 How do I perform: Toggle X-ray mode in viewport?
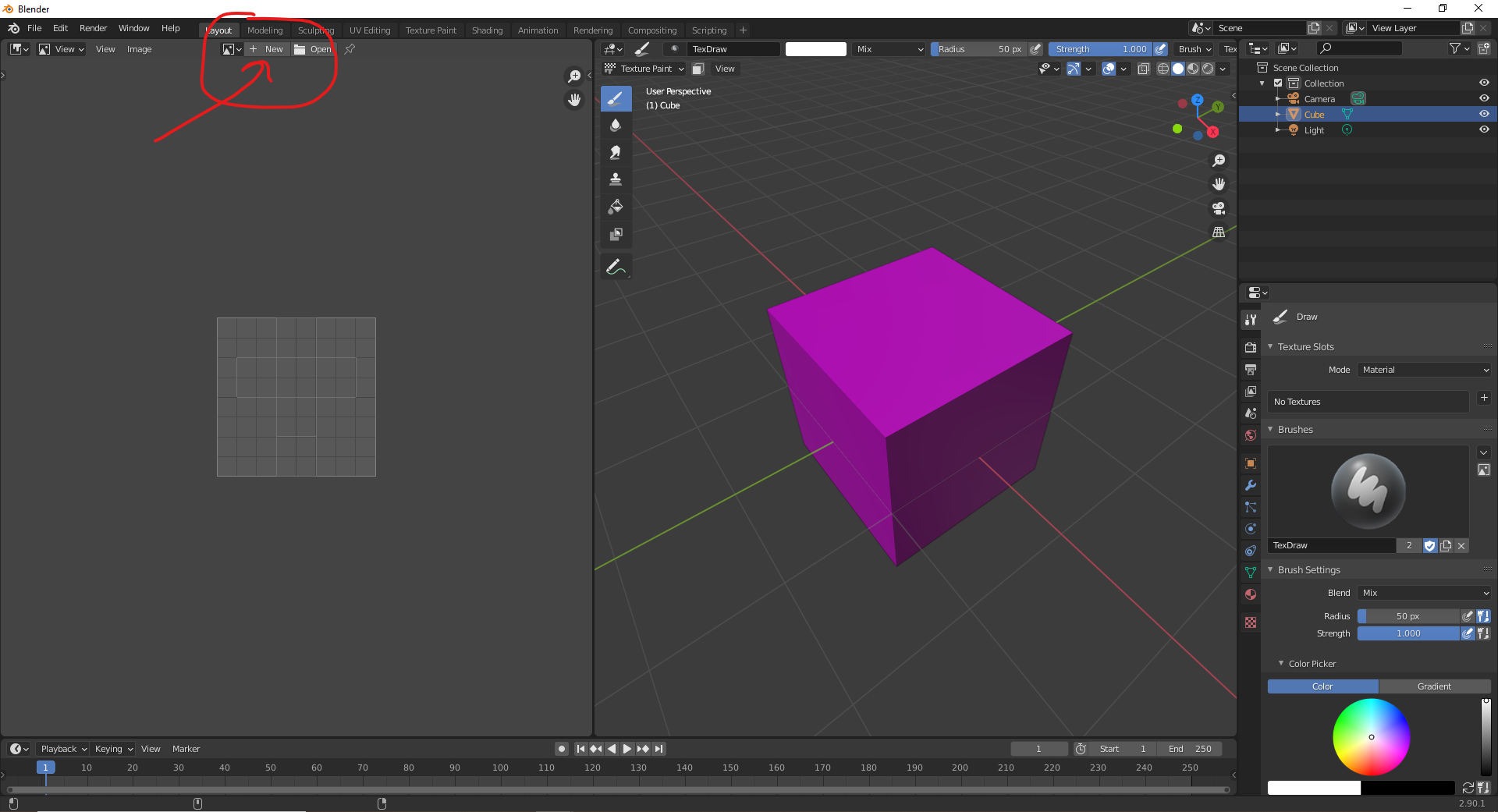1143,69
